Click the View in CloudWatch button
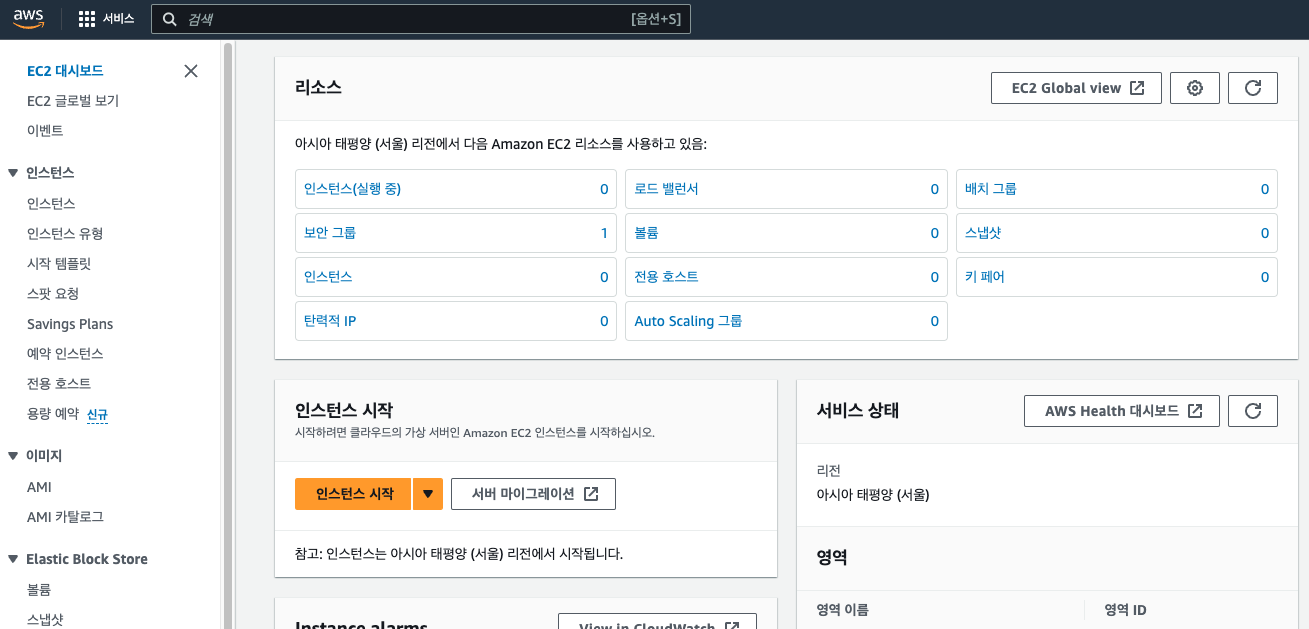 pyautogui.click(x=657, y=622)
